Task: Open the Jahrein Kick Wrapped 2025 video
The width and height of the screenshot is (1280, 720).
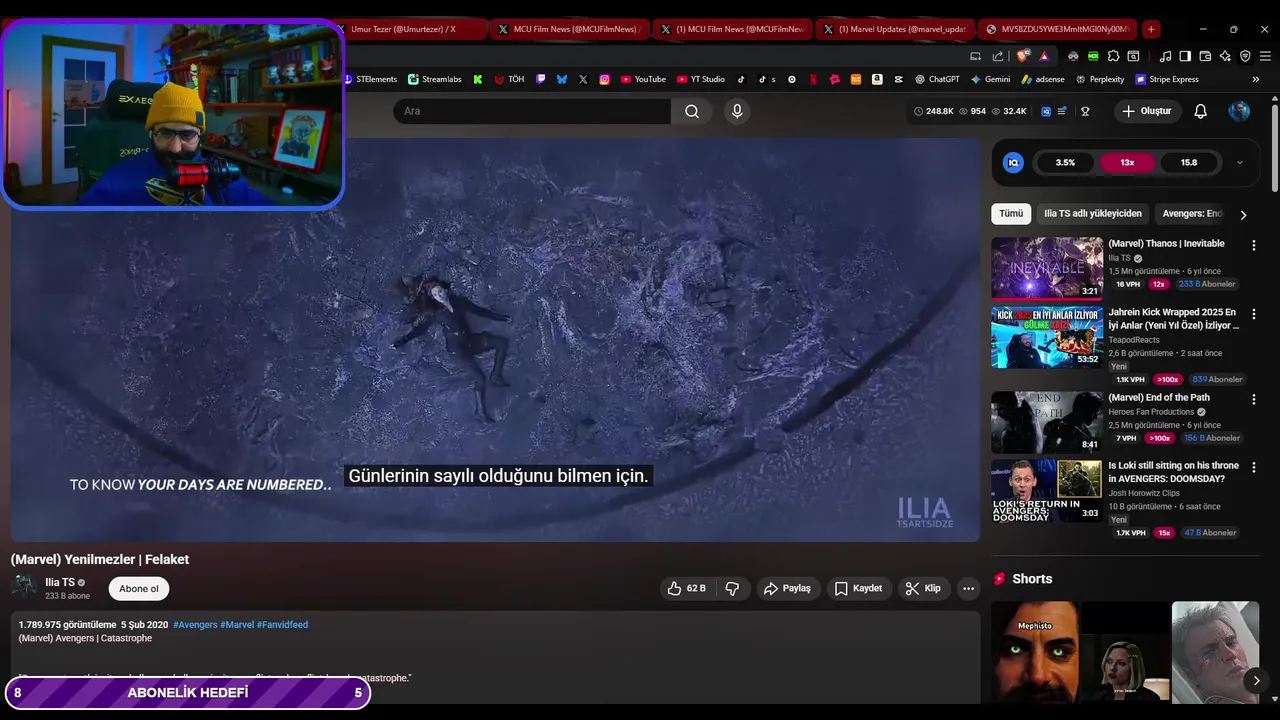Action: point(1047,337)
